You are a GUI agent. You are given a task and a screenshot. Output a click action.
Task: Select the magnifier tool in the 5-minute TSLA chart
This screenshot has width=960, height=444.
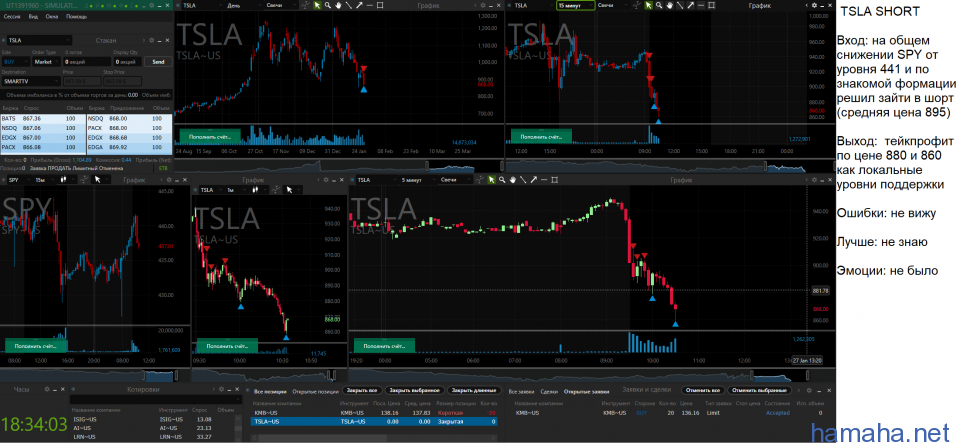point(501,180)
